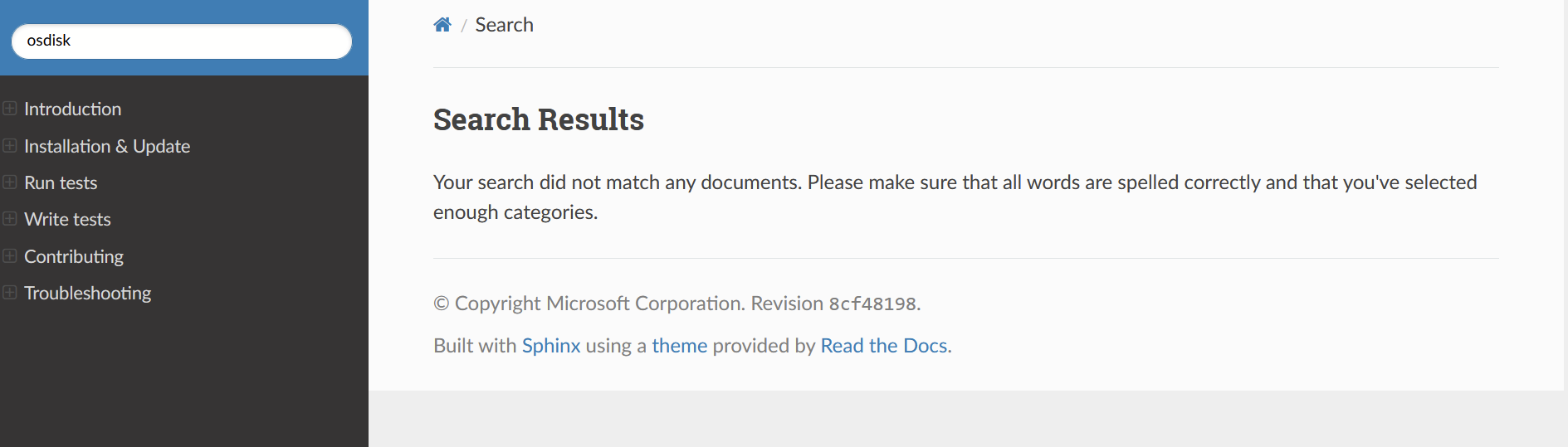Follow the Sphinx link
Image resolution: width=1568 pixels, height=447 pixels.
[x=551, y=346]
